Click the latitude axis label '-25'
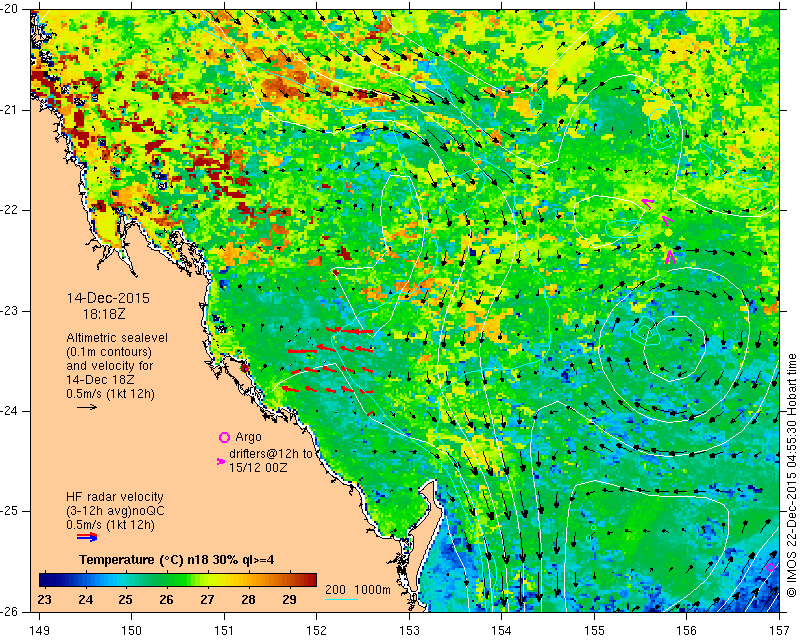This screenshot has height=640, width=800. [9, 511]
